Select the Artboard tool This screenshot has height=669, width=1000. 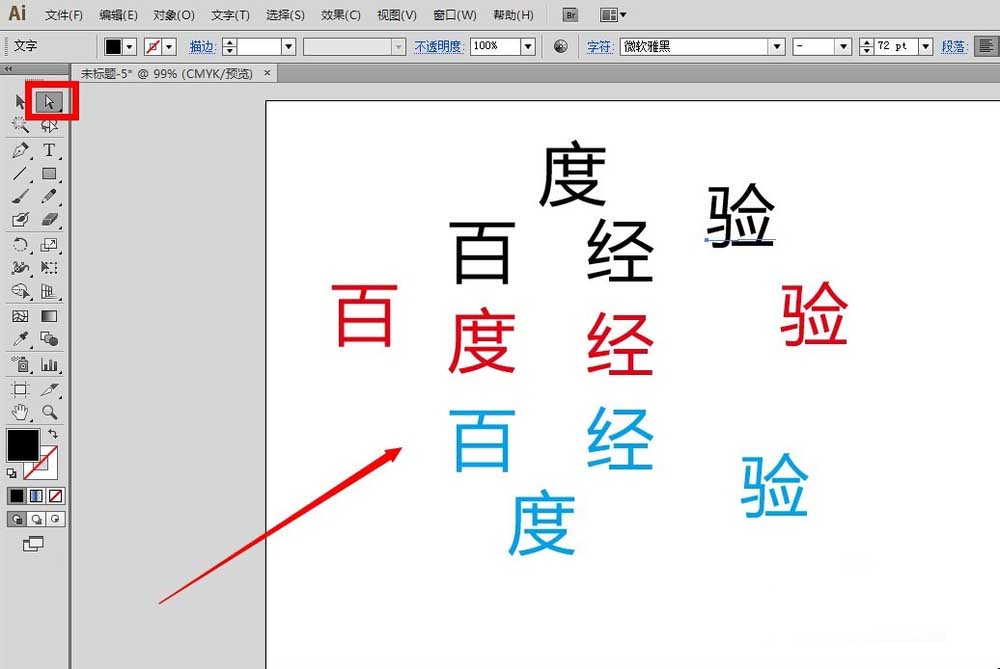coord(20,389)
